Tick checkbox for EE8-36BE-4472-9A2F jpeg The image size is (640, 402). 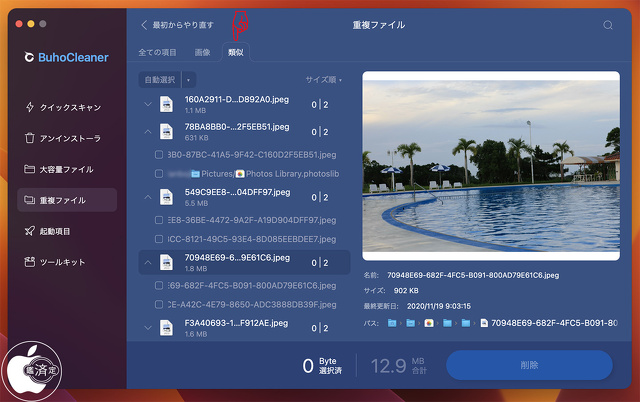tap(159, 220)
